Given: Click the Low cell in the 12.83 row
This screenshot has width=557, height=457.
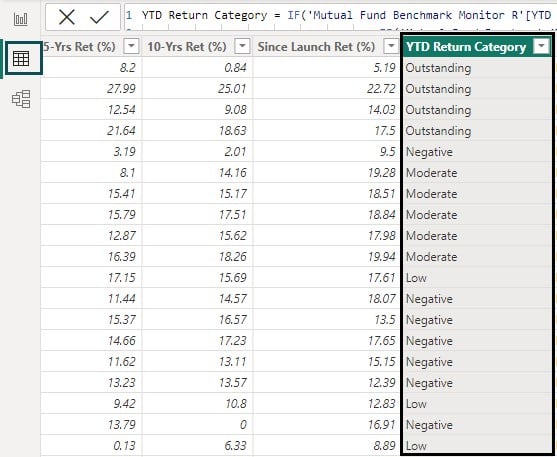Looking at the screenshot, I should pos(477,403).
